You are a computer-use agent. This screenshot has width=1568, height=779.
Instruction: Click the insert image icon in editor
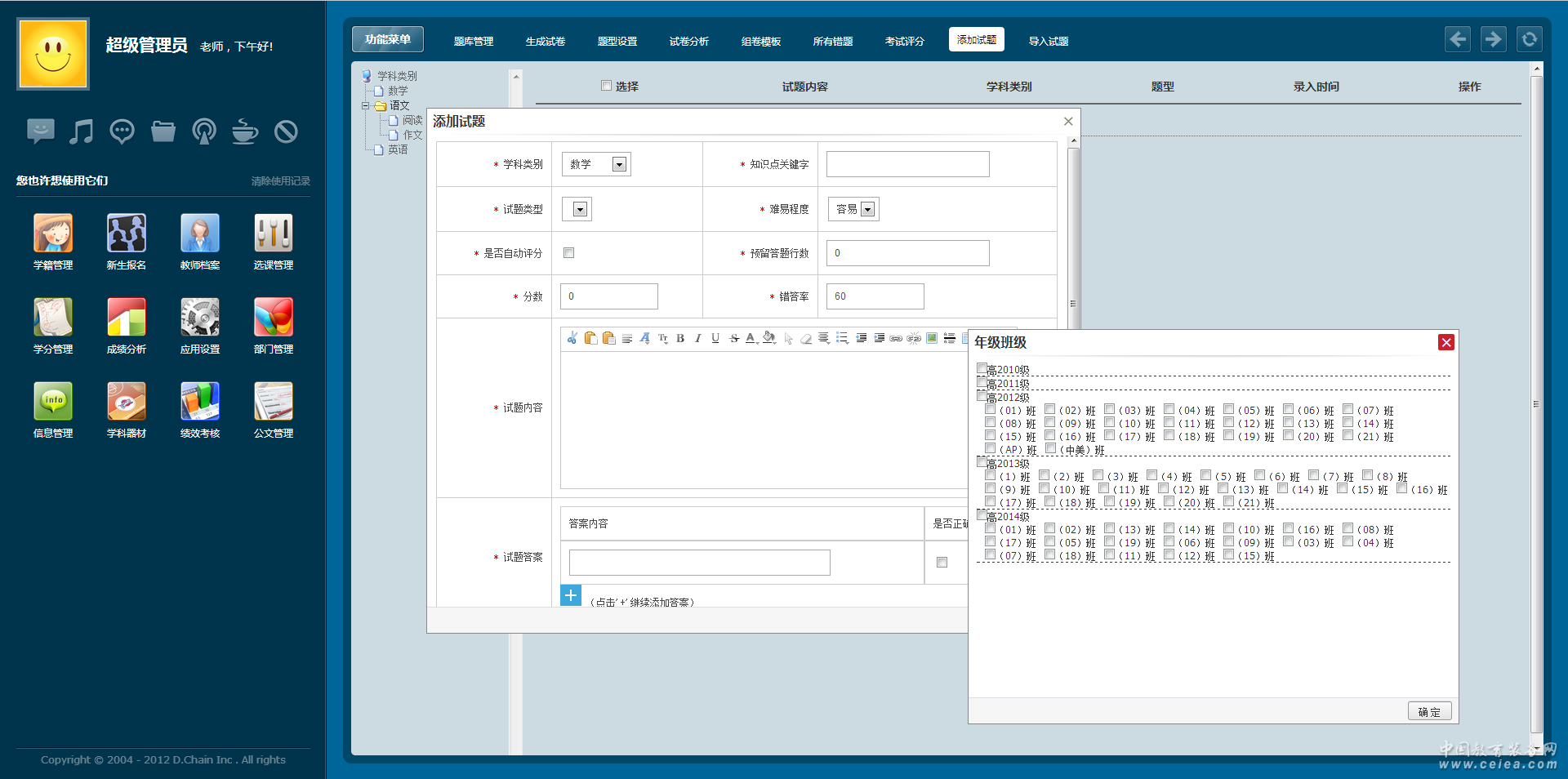tap(932, 338)
